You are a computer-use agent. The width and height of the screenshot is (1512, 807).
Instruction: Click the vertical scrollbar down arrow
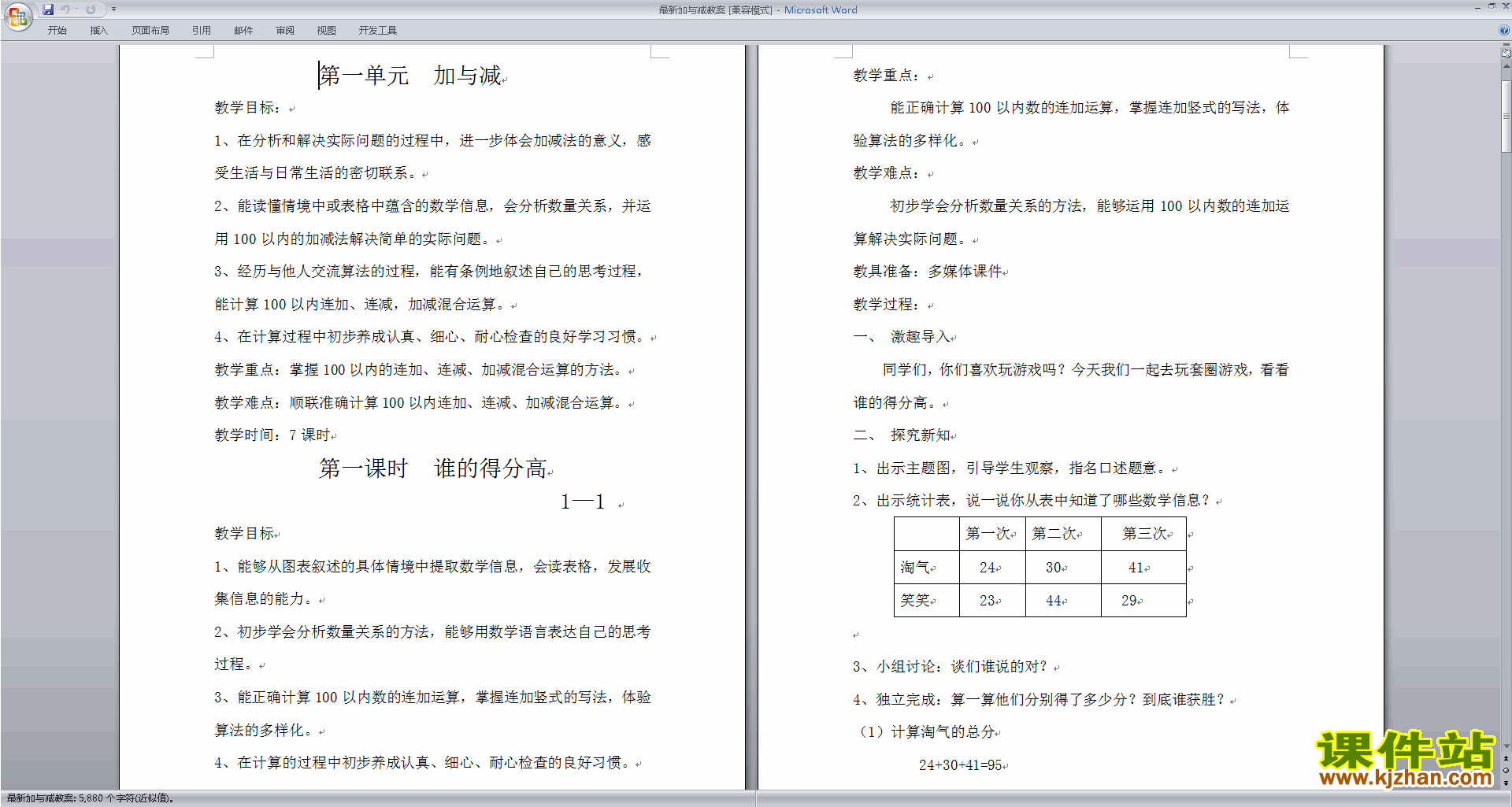(x=1506, y=746)
